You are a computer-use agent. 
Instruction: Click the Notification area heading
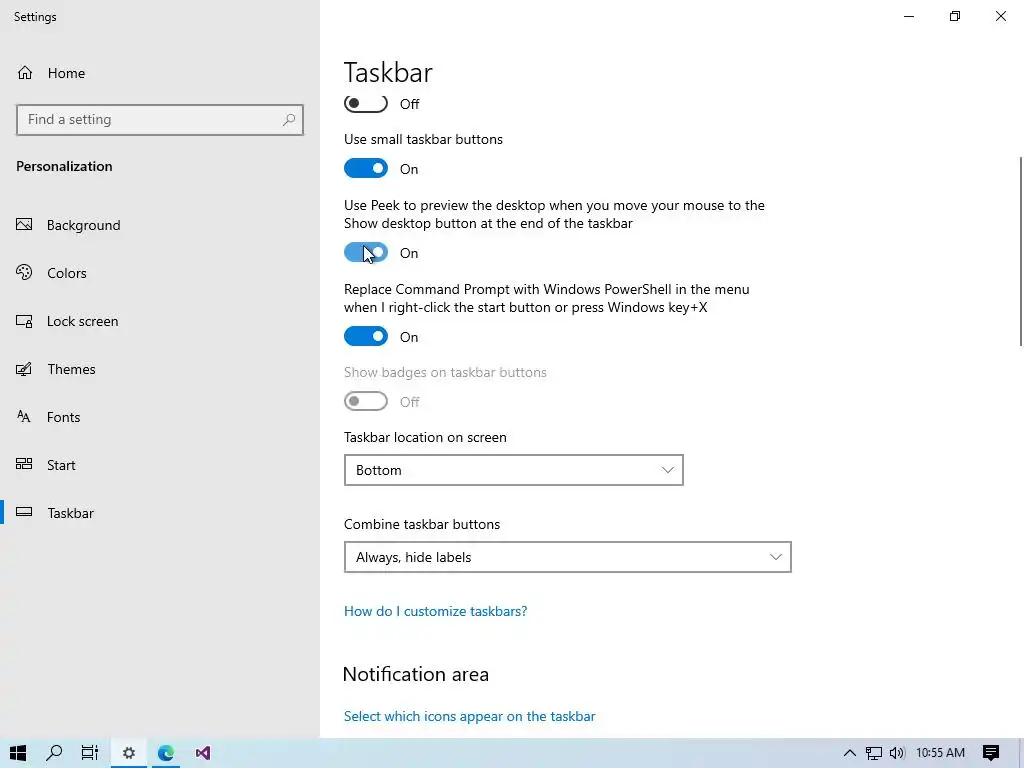coord(415,674)
